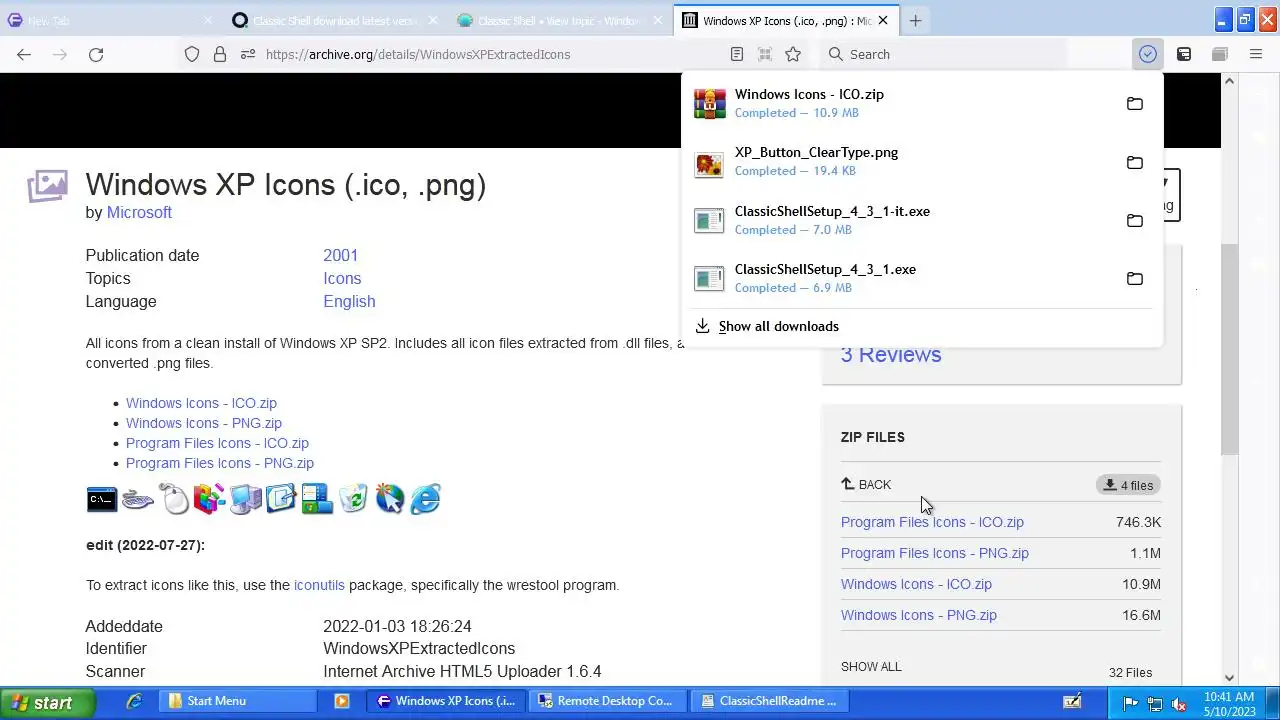This screenshot has height=720, width=1280.
Task: Launch Internet Explorer from quick launch
Action: click(x=134, y=701)
